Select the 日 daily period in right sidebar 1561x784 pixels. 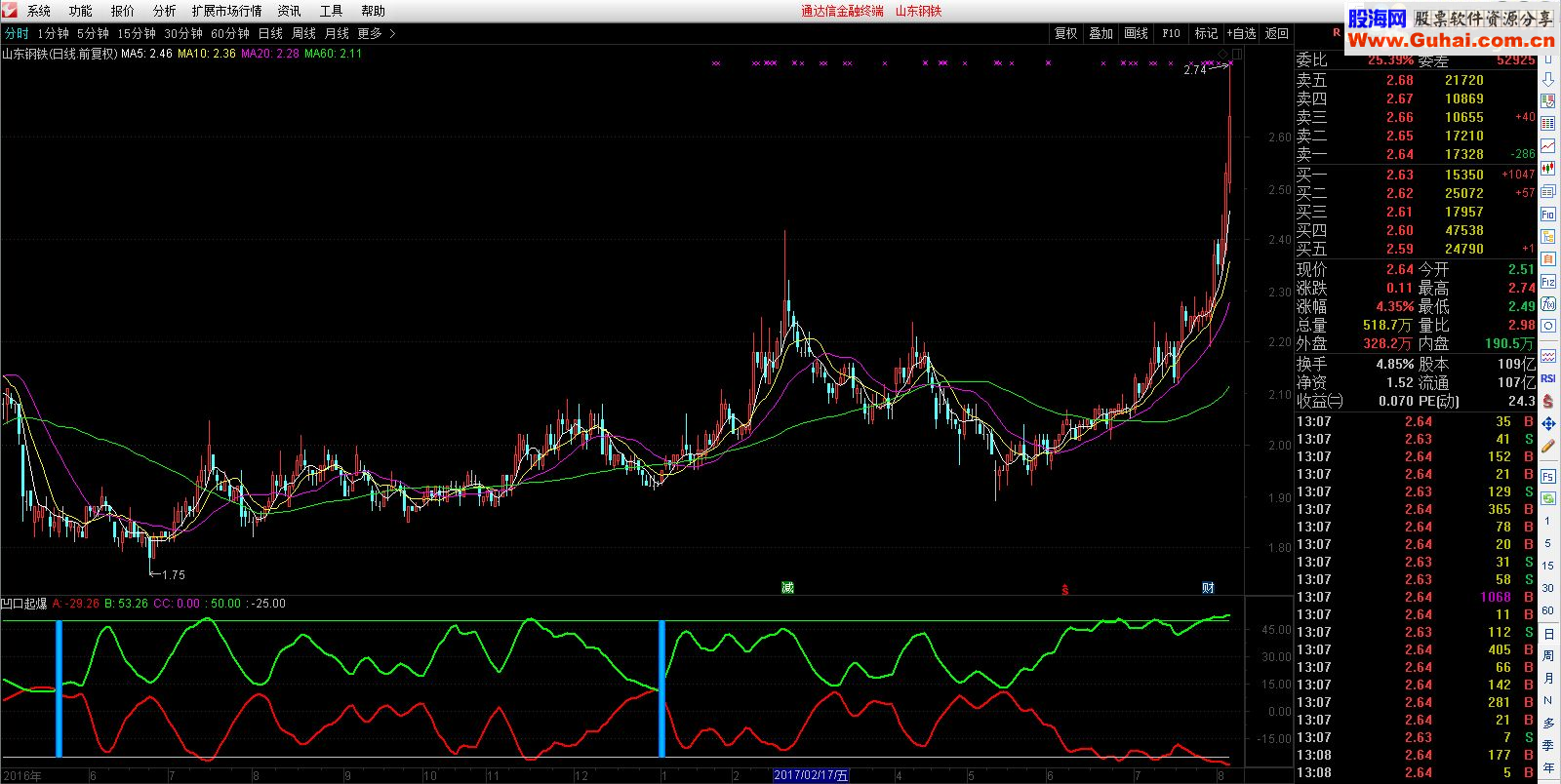[1548, 634]
